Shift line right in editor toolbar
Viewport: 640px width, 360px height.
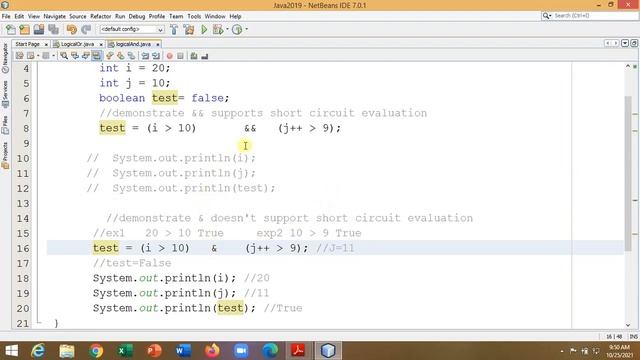[156, 56]
